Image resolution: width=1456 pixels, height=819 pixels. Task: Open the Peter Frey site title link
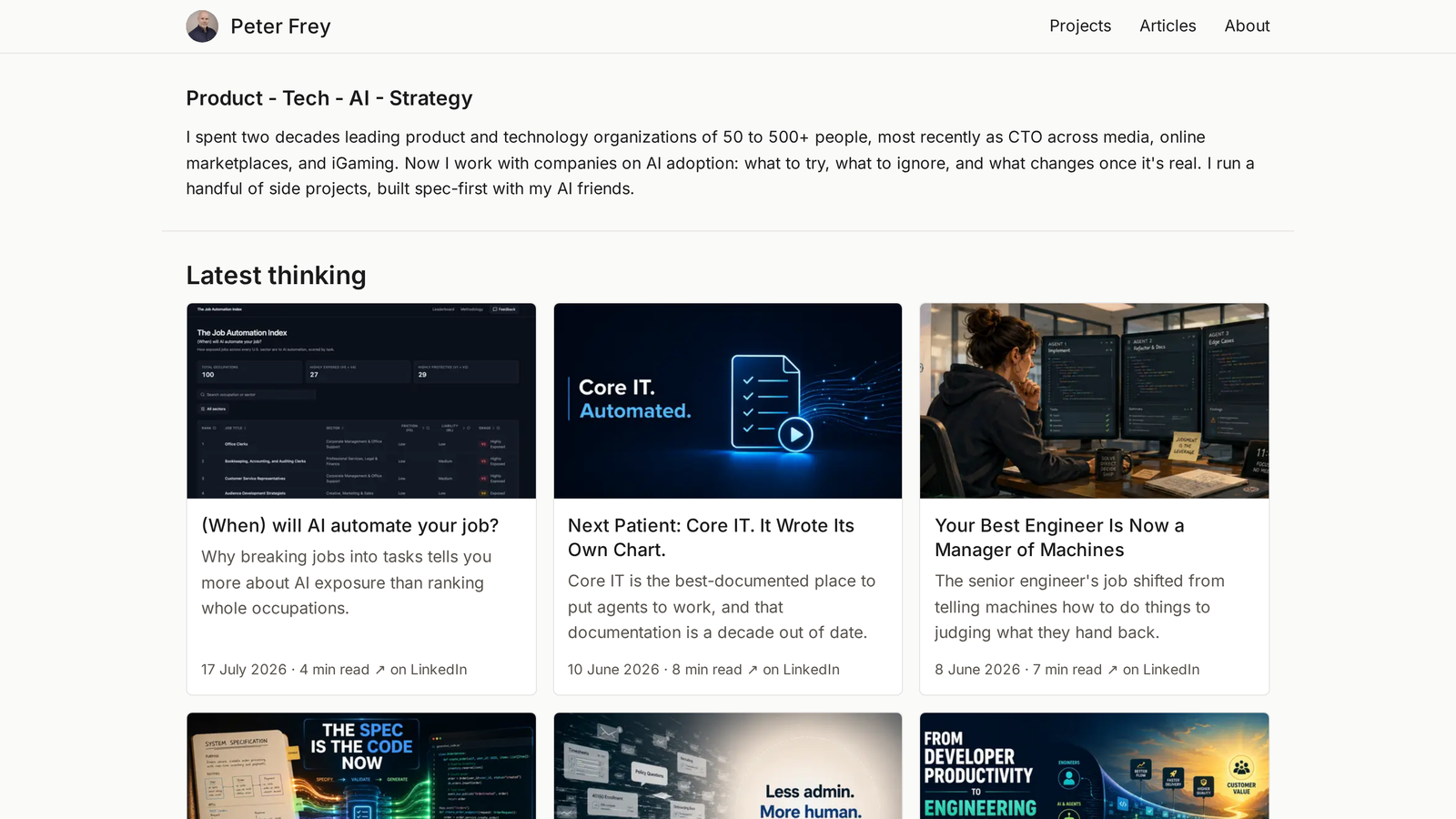coord(280,26)
